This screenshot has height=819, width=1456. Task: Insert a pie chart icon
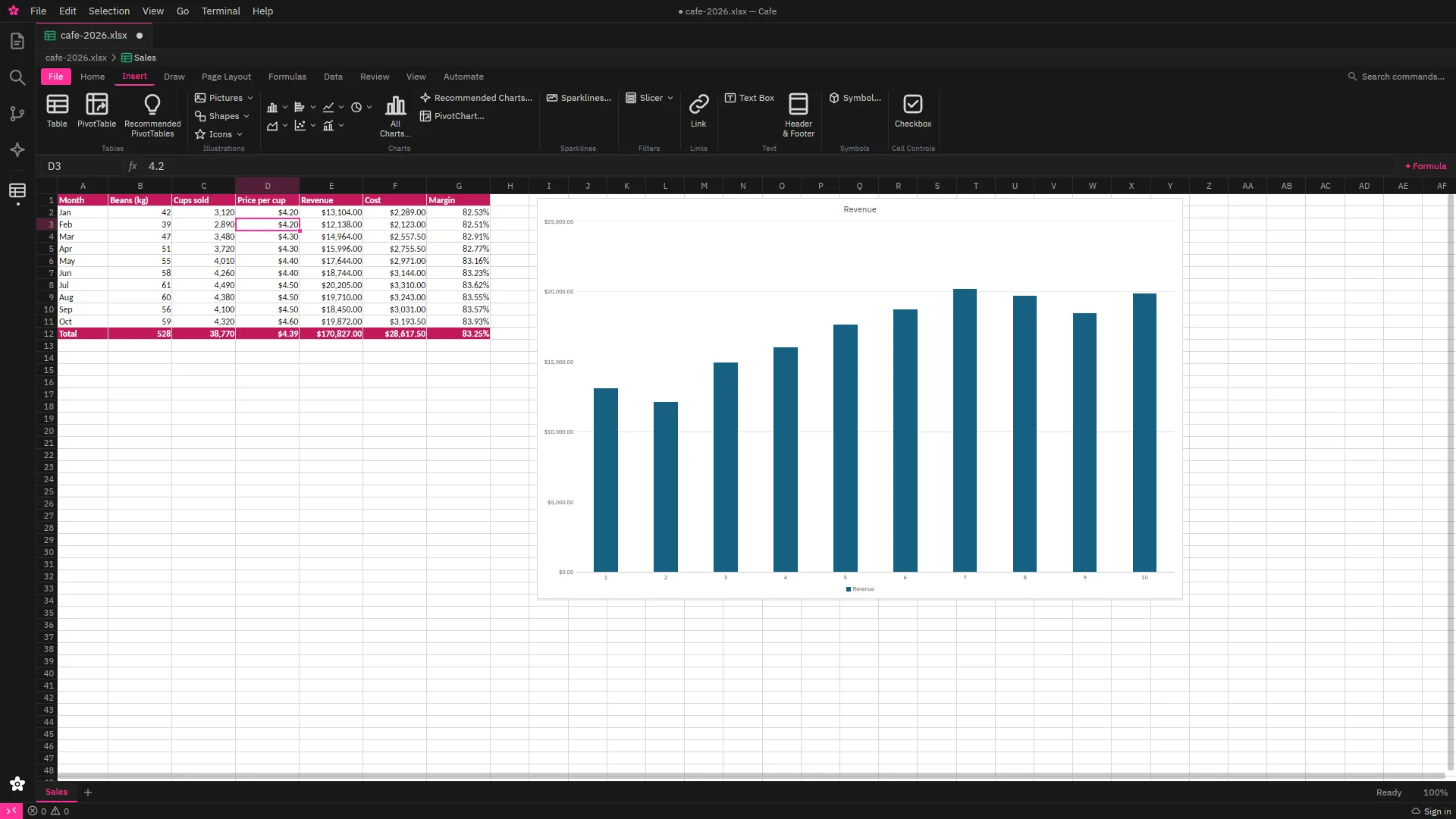pos(356,107)
